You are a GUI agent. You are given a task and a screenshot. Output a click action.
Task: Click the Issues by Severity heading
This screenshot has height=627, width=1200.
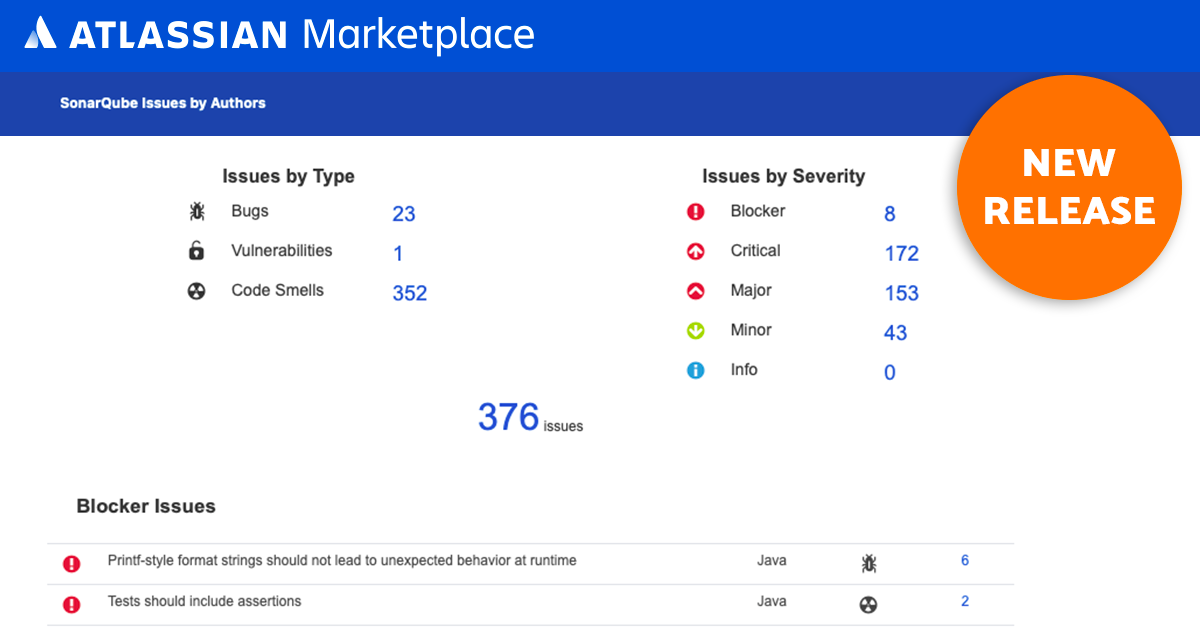[783, 177]
